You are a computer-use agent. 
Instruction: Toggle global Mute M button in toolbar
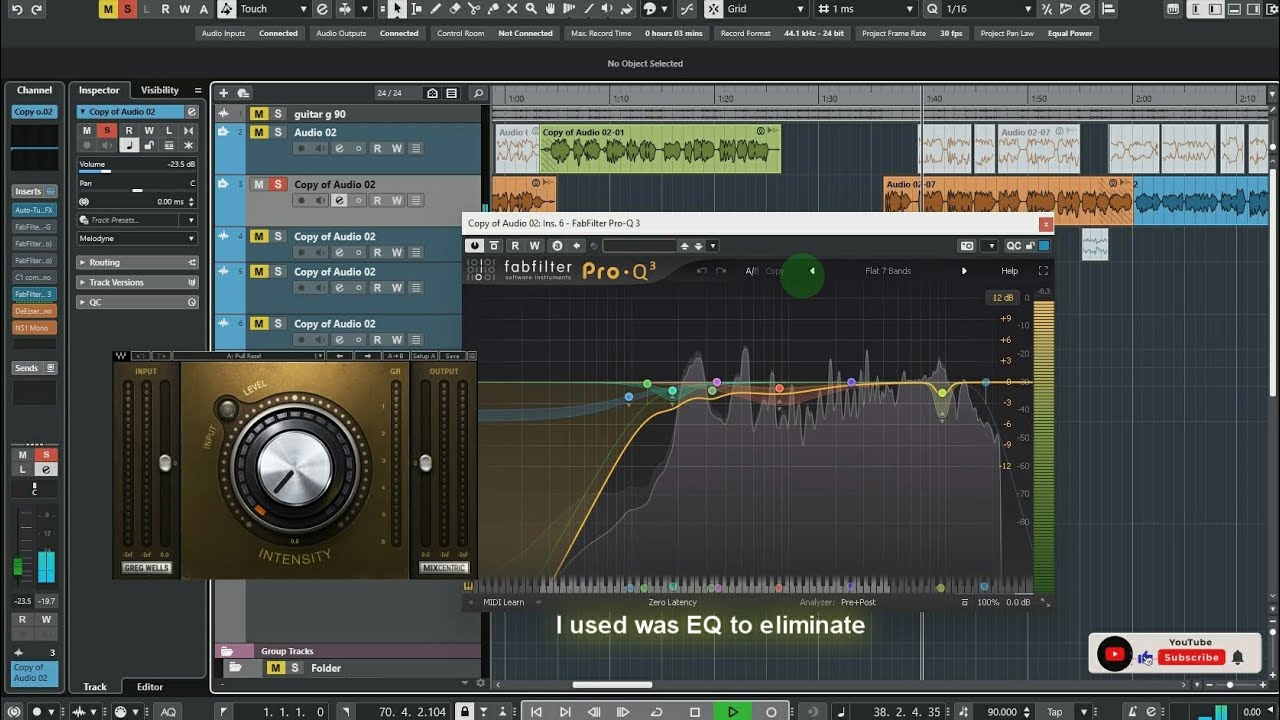(x=108, y=9)
